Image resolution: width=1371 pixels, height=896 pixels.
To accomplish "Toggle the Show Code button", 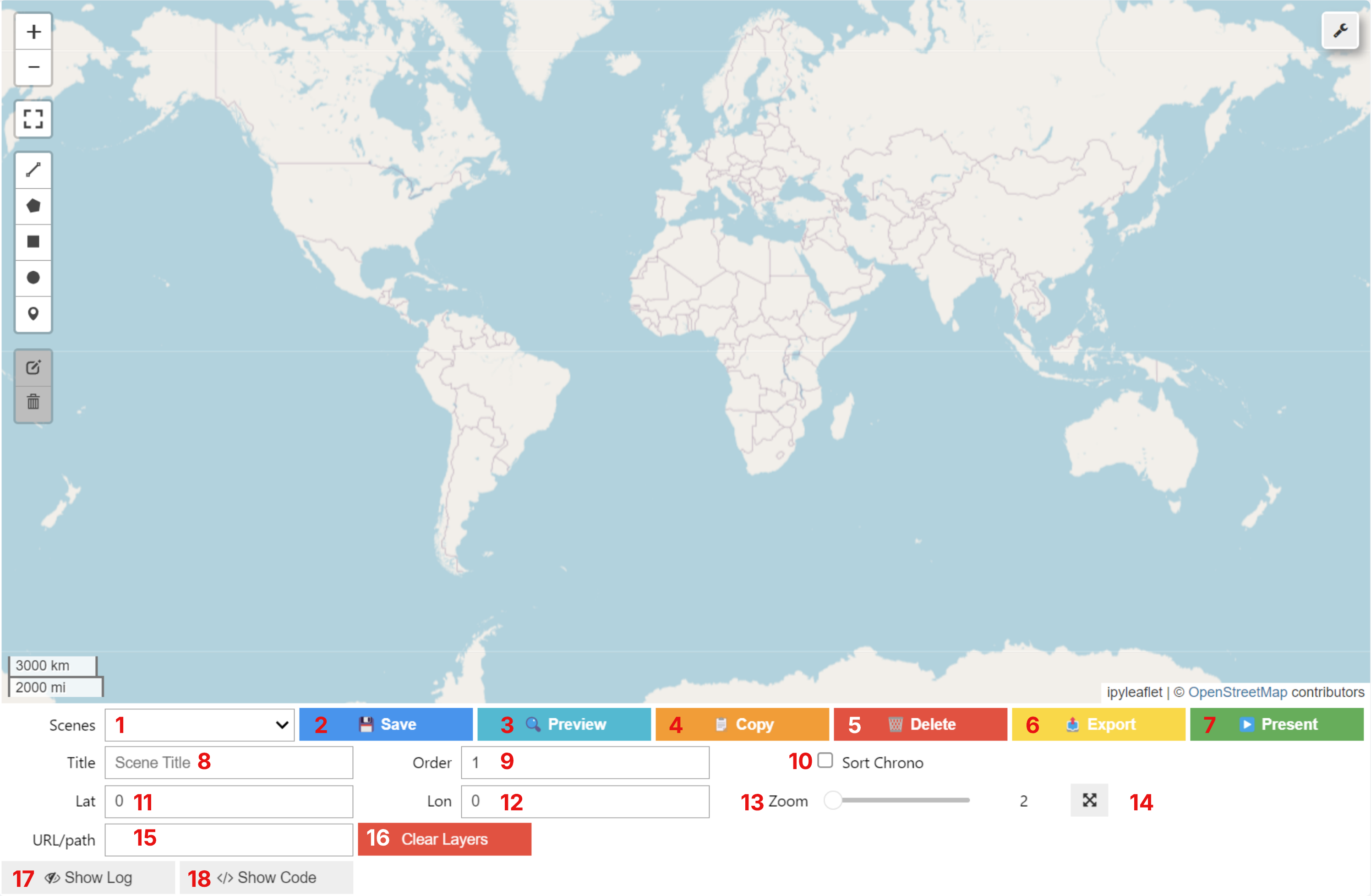I will point(266,878).
